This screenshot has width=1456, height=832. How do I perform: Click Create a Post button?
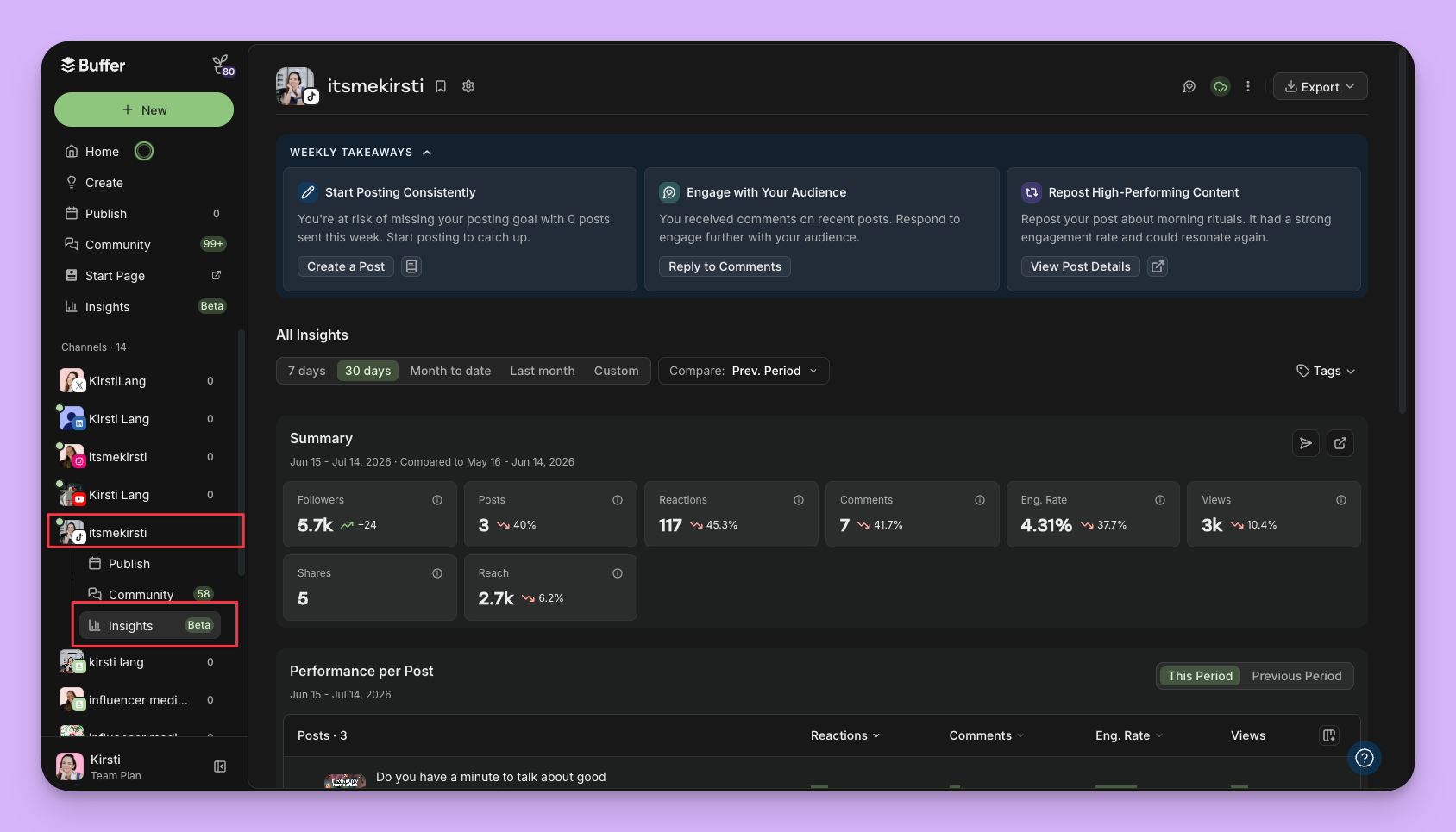pos(346,266)
